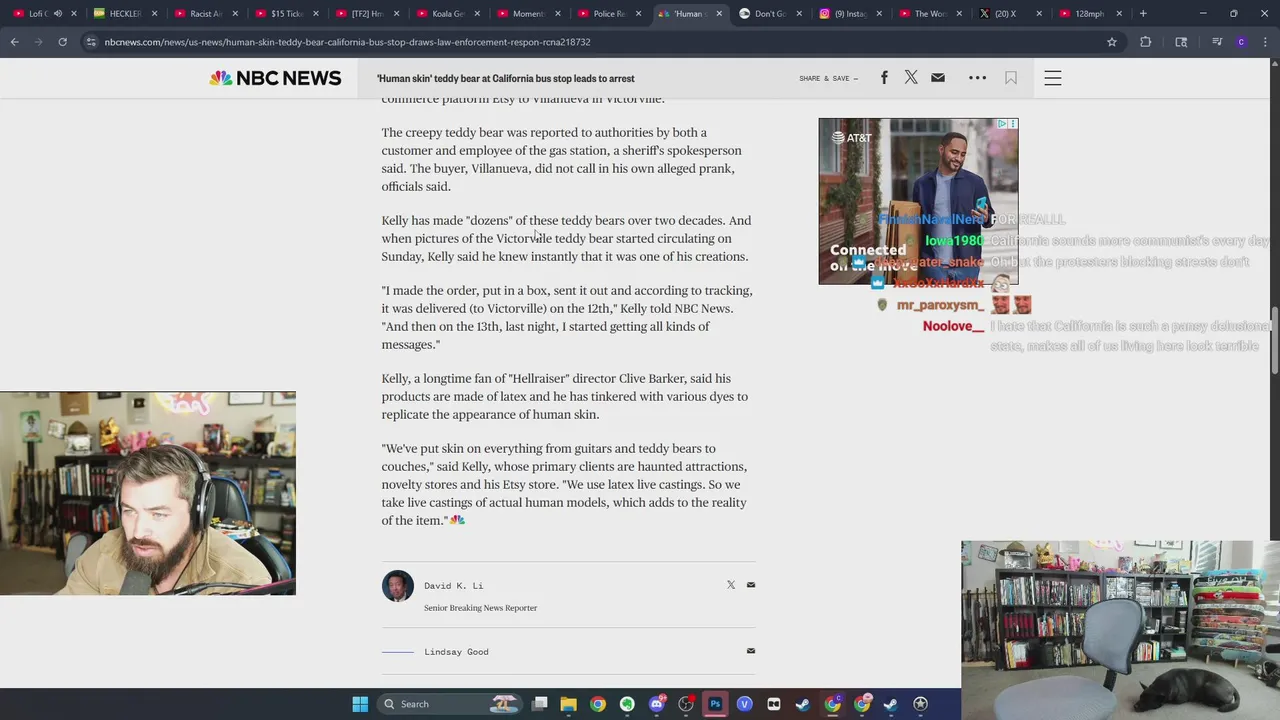
Task: Open the NBC News hamburger menu
Action: click(x=1053, y=78)
